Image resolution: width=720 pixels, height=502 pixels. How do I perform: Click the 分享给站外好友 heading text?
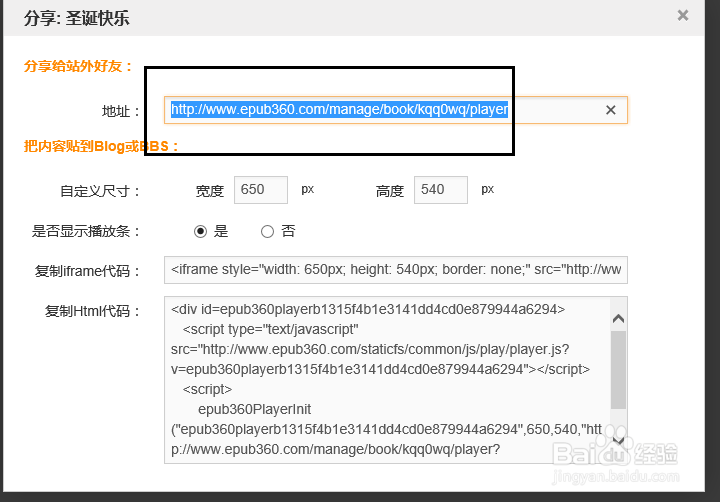click(78, 66)
